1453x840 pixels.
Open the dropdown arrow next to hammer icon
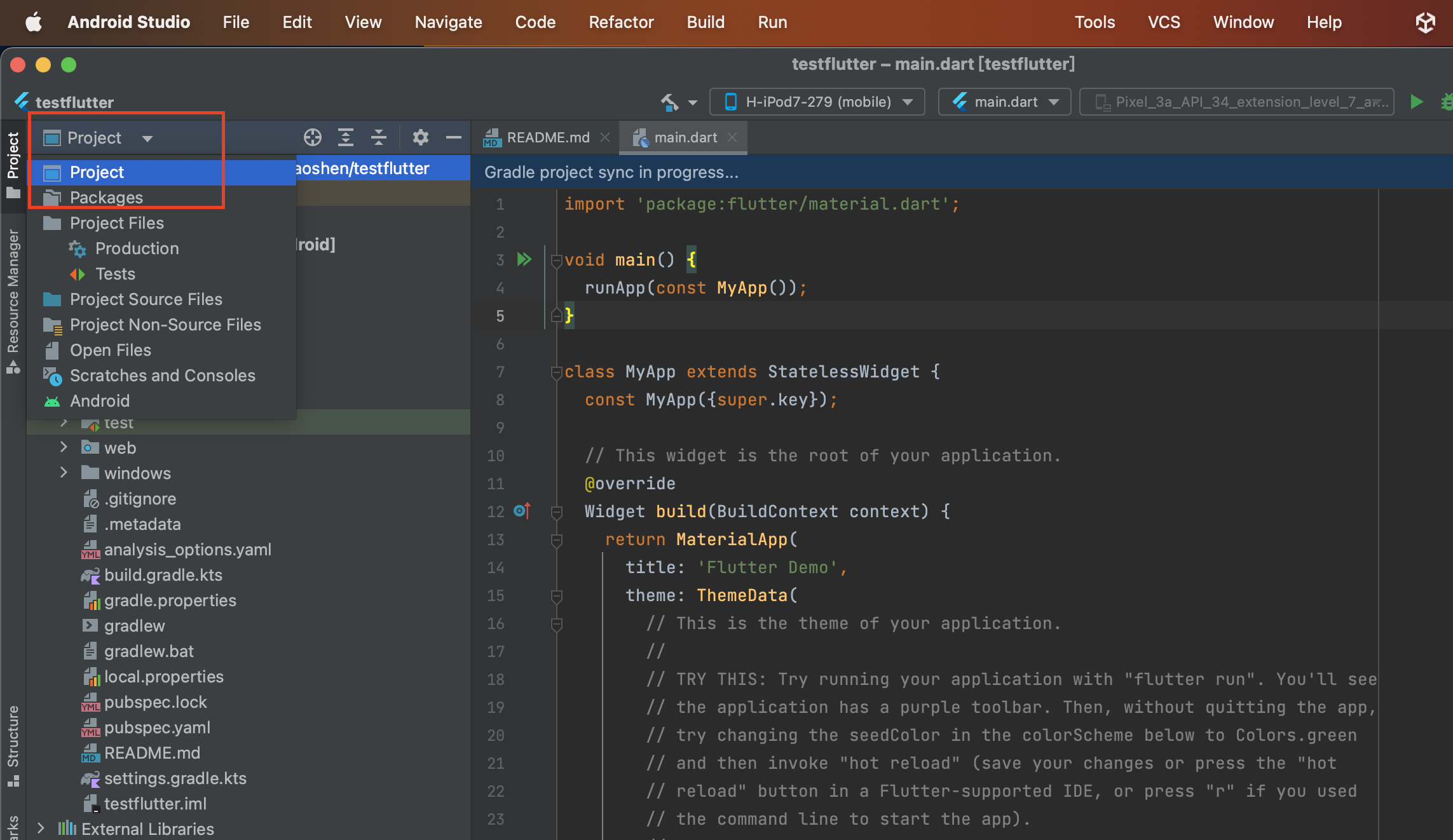(x=693, y=102)
